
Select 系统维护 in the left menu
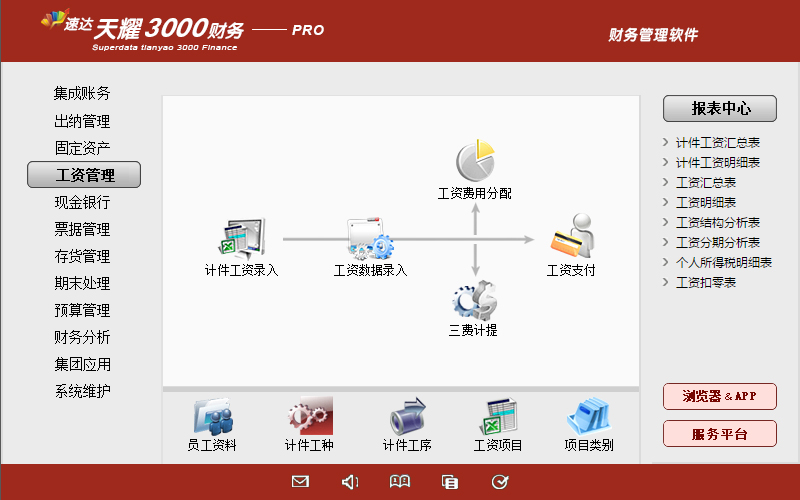pos(82,391)
